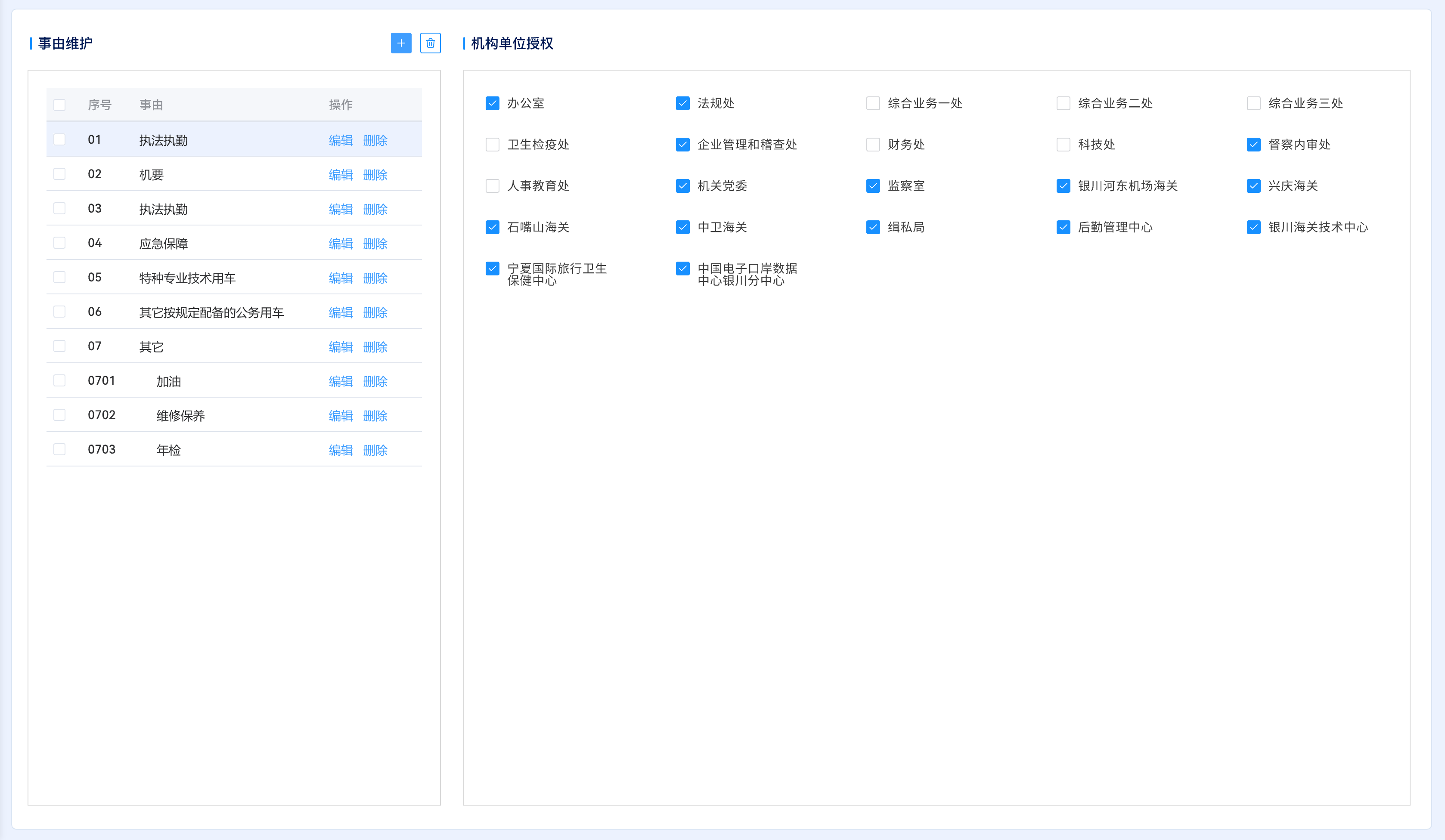Check the 卫生检疫处 checkbox
This screenshot has width=1445, height=840.
(492, 145)
